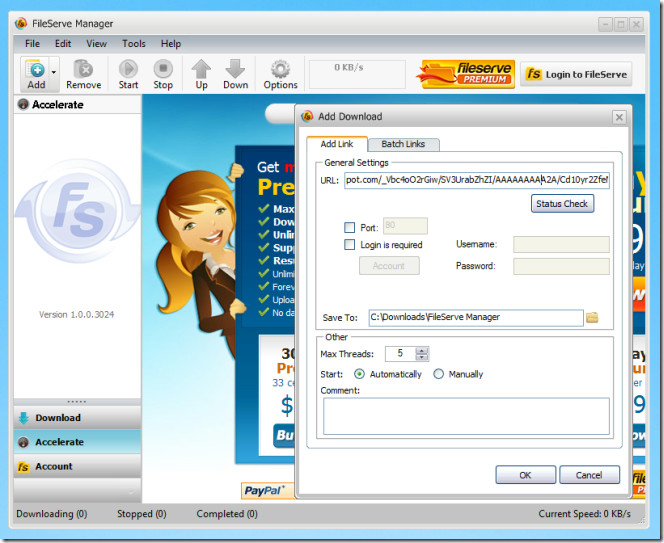Image resolution: width=664 pixels, height=543 pixels.
Task: Click the Add Download dialog title icon
Action: pyautogui.click(x=307, y=116)
